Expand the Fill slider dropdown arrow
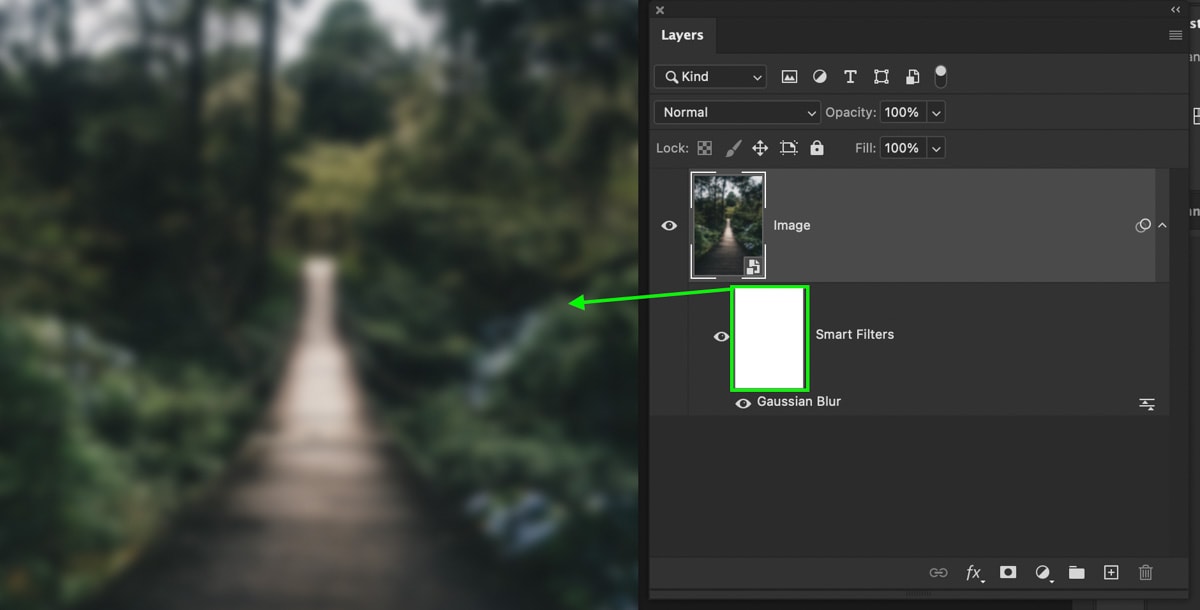 point(936,148)
